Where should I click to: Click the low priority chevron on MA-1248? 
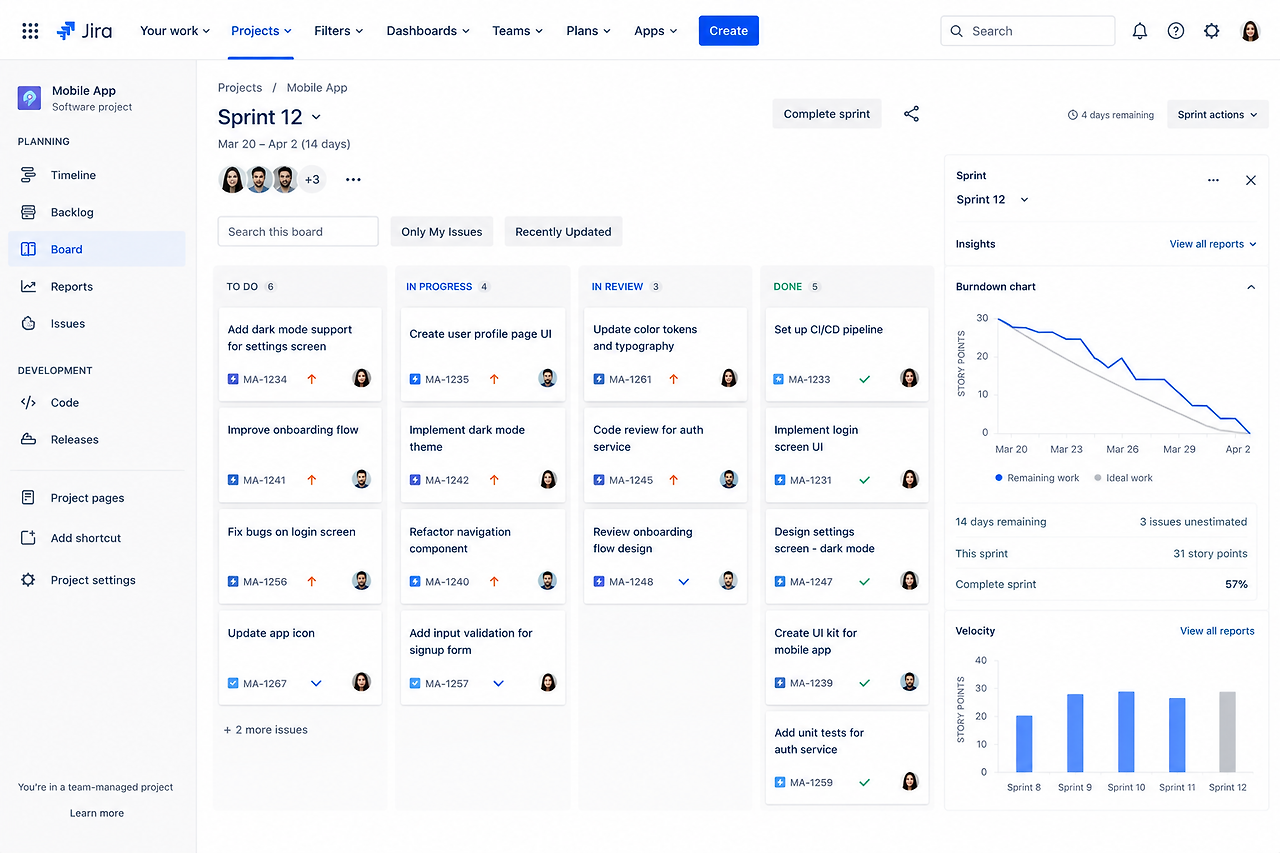click(684, 581)
